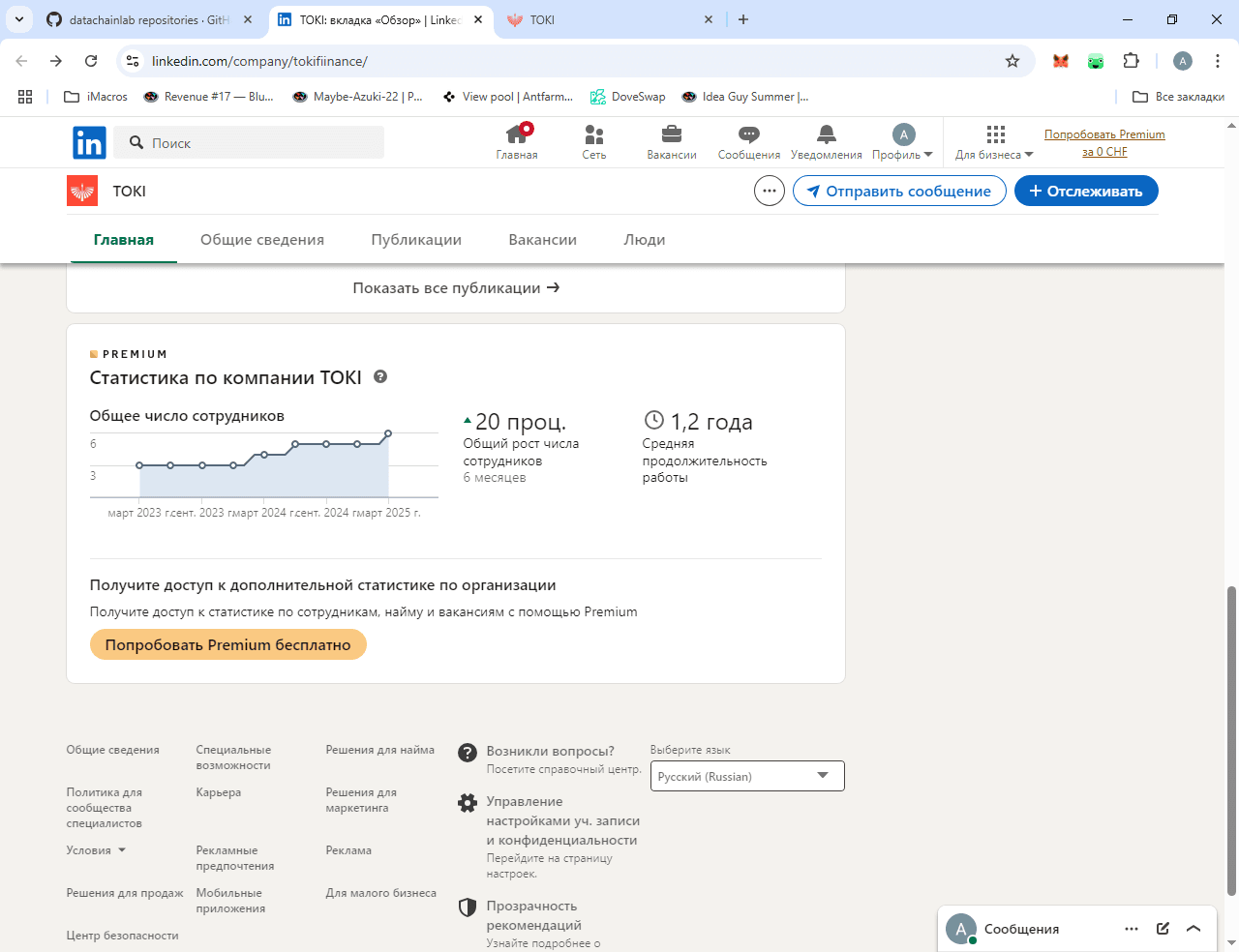
Task: Open Карьера footer link
Action: pos(219,792)
